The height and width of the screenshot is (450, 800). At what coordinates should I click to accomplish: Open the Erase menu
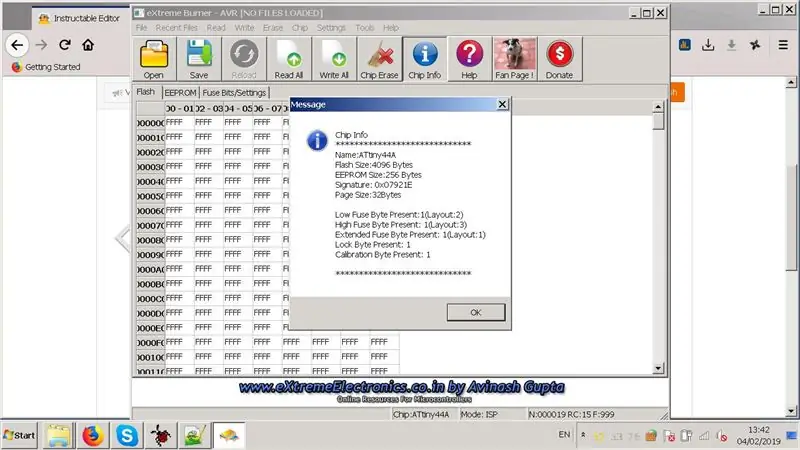click(273, 28)
